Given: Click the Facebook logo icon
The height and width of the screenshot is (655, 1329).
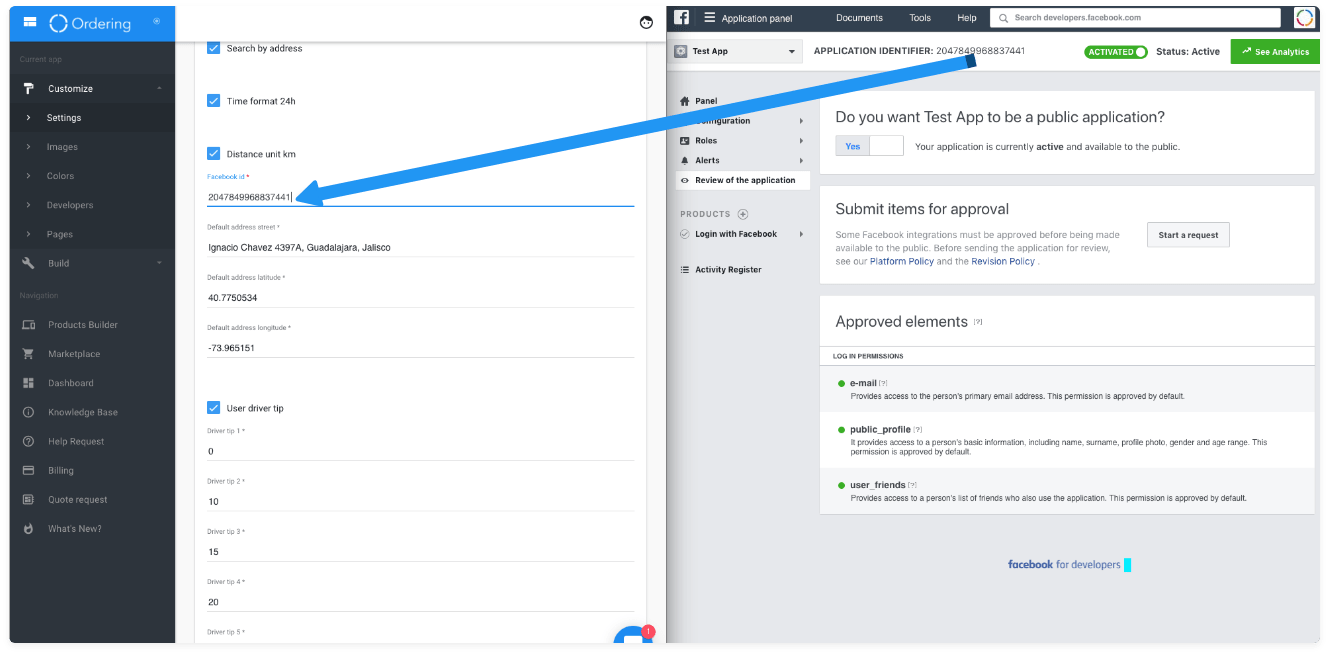Looking at the screenshot, I should pos(681,17).
